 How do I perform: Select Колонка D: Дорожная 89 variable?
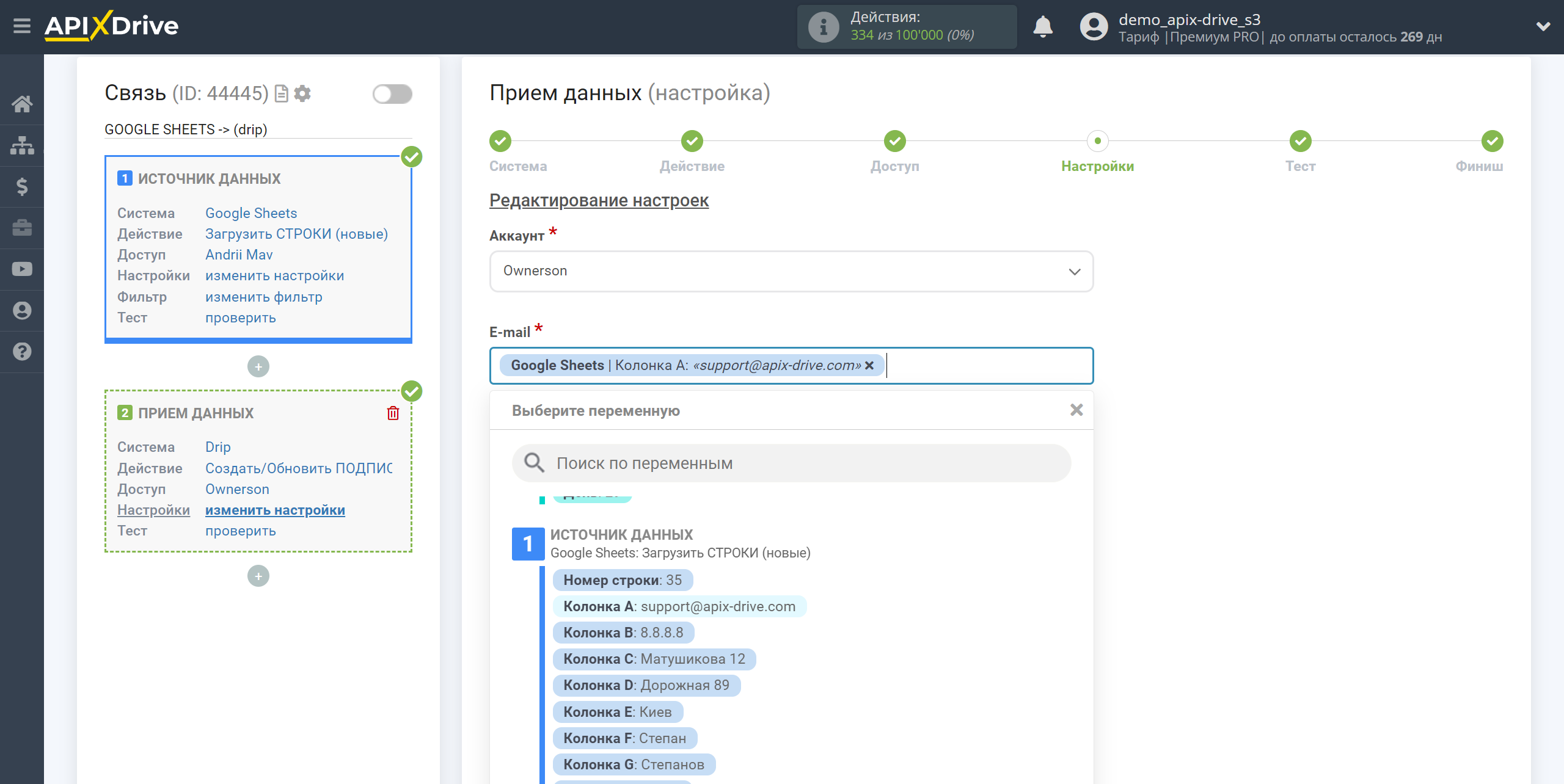[646, 685]
